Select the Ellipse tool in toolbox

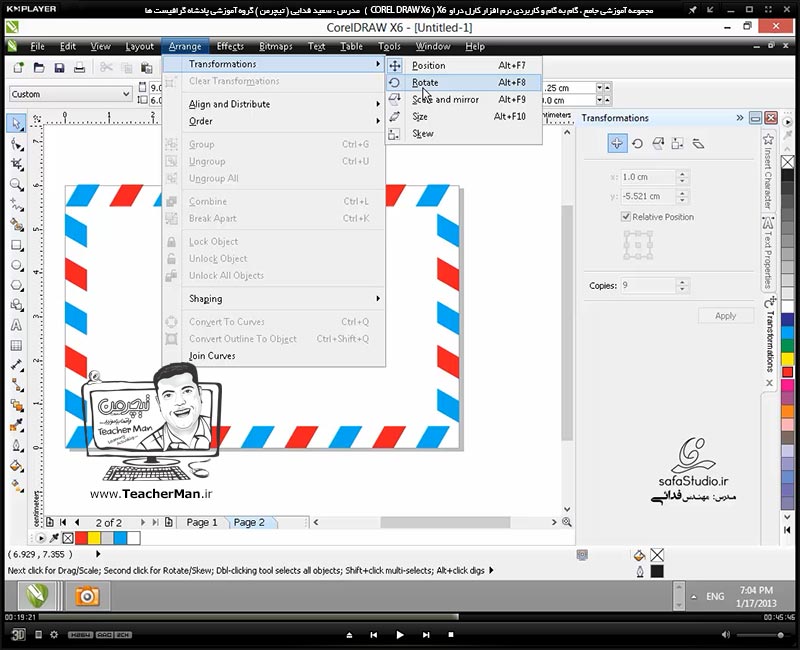(16, 265)
